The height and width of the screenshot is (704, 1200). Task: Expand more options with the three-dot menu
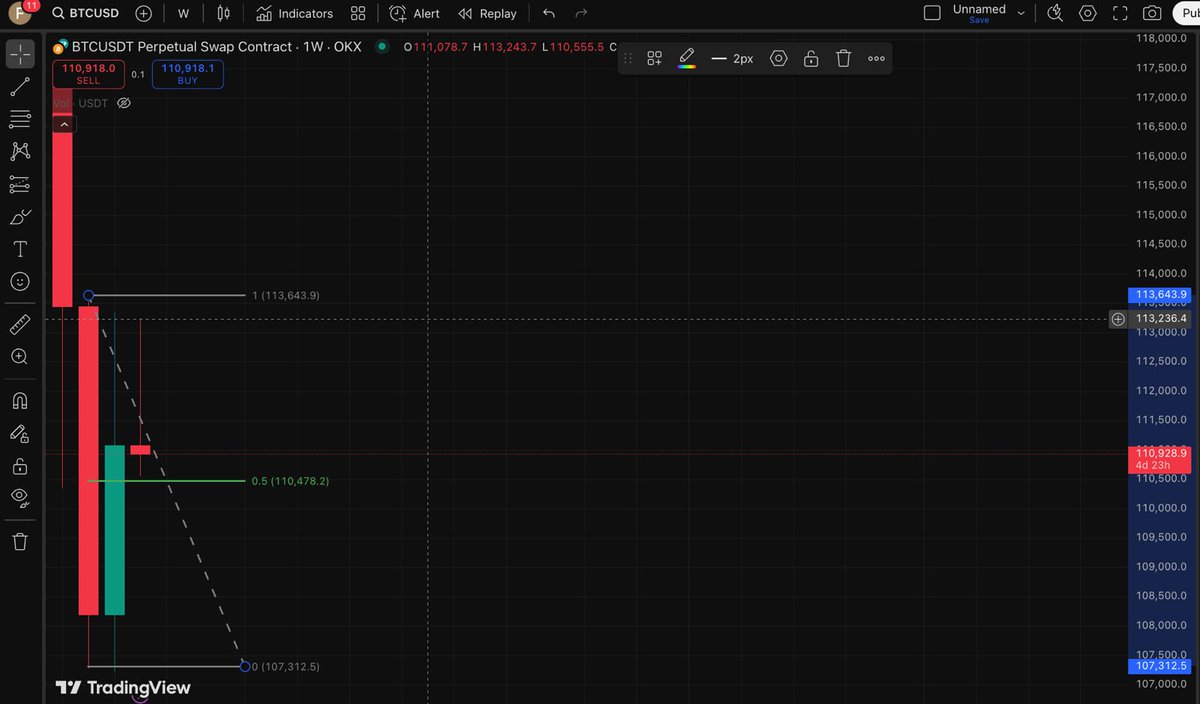(876, 58)
